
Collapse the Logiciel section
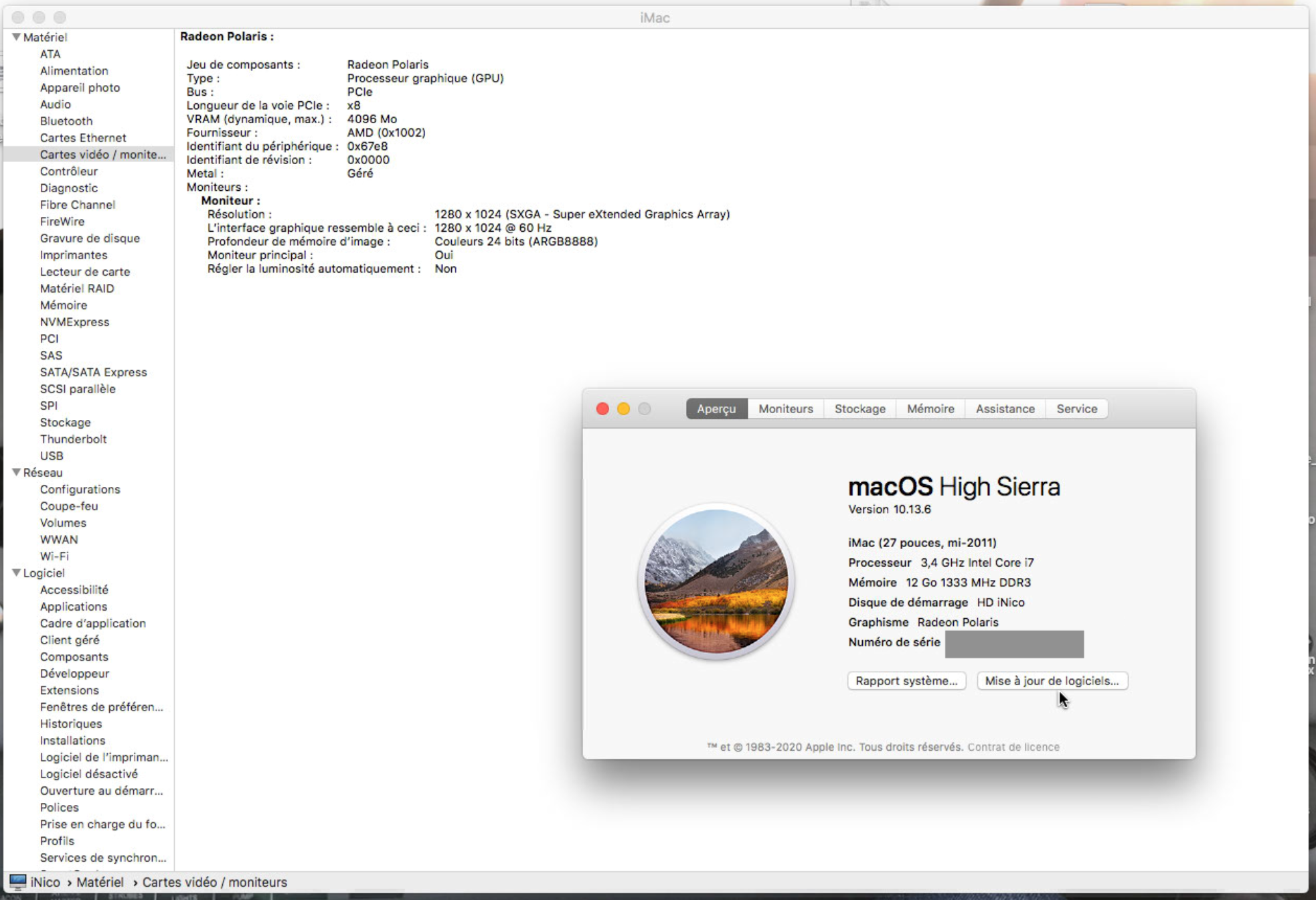pos(16,573)
